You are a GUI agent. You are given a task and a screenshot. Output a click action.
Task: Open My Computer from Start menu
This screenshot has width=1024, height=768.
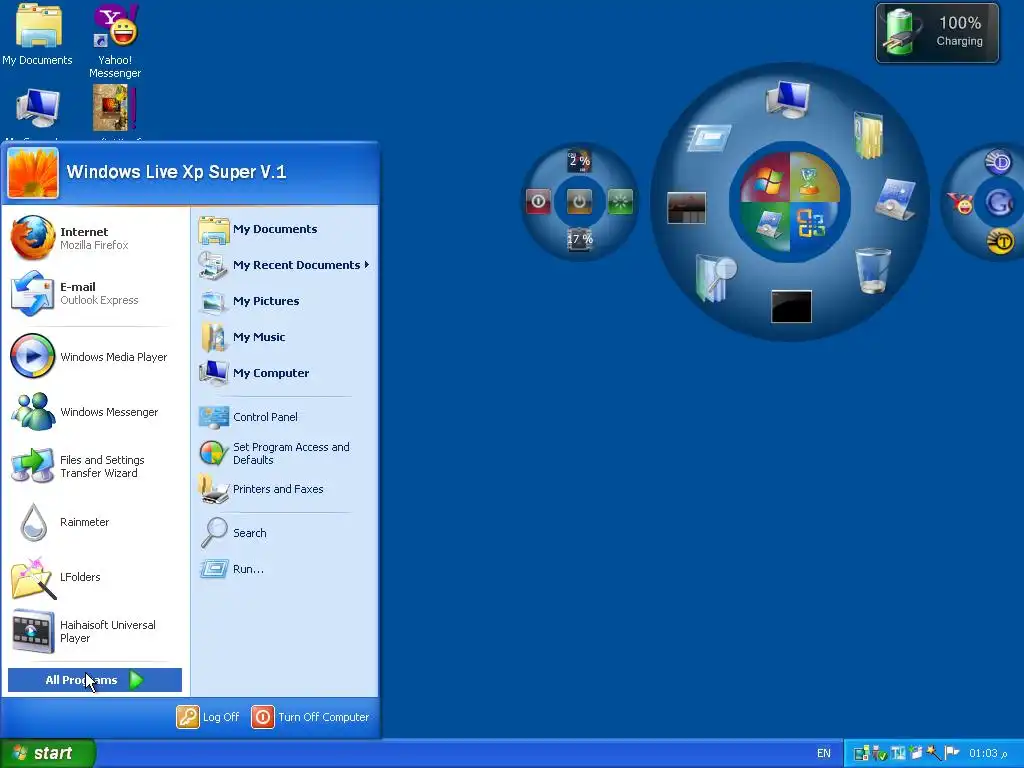tap(284, 373)
